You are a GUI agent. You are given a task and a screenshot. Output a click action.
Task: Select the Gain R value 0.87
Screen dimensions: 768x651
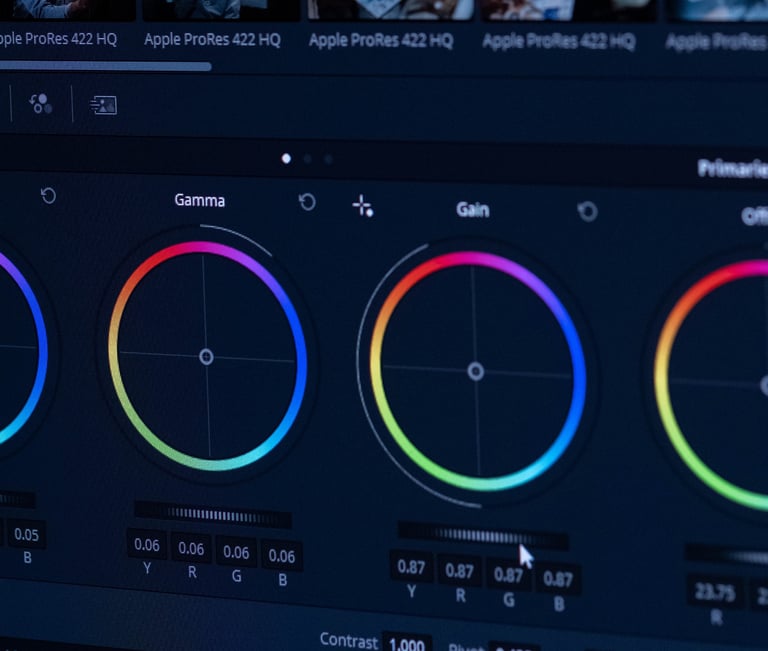[459, 571]
